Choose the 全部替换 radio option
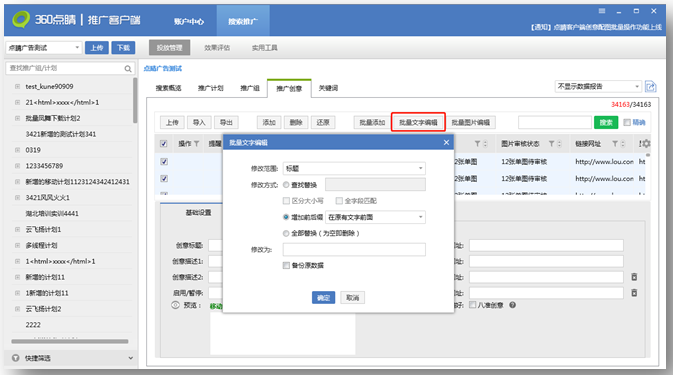Viewport: 673px width, 375px height. click(286, 233)
